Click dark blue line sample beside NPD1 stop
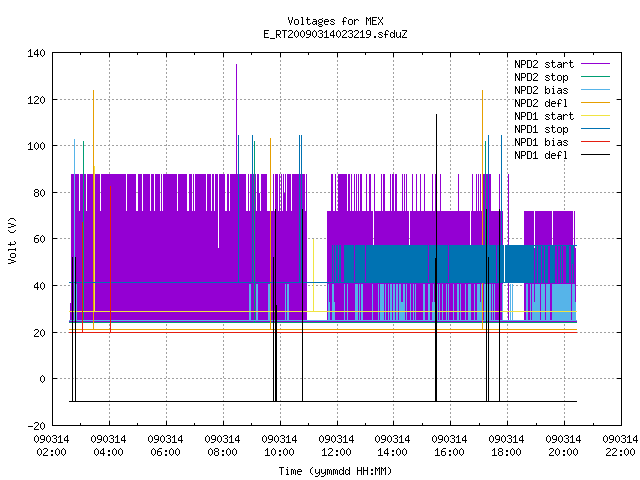 point(596,129)
